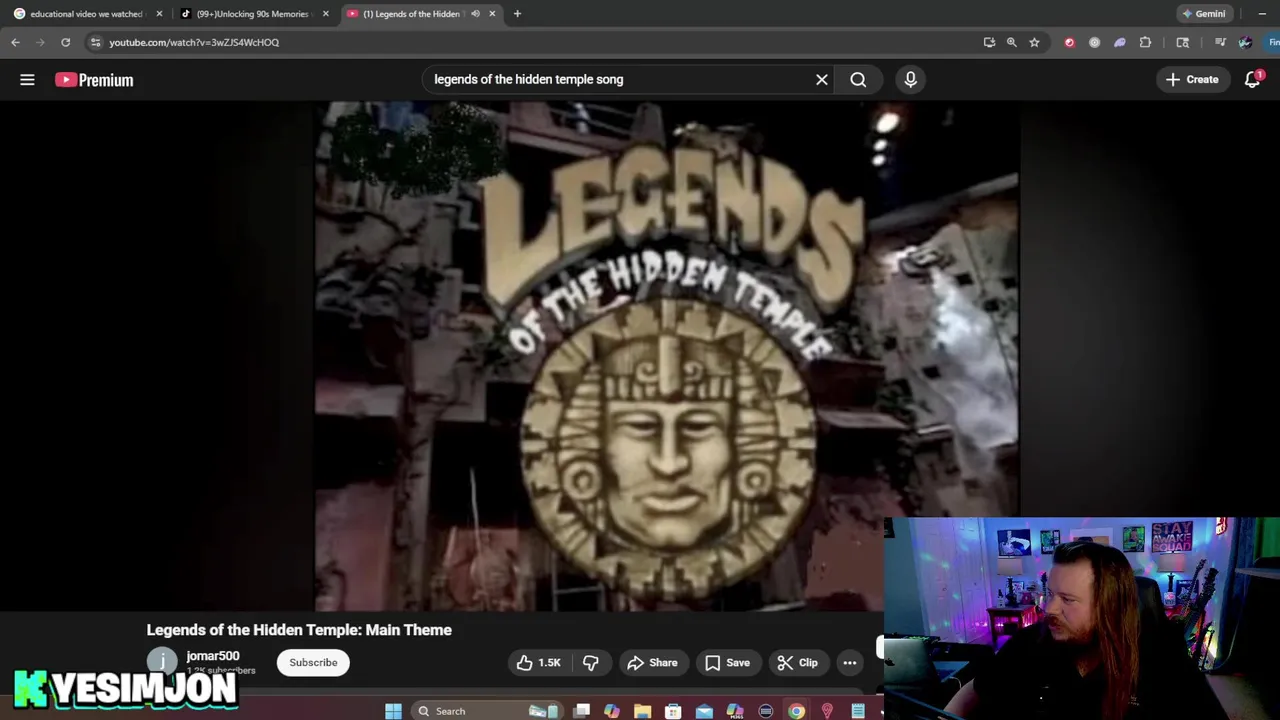Close the Legends of the Hidden tab
1280x720 pixels.
point(492,14)
